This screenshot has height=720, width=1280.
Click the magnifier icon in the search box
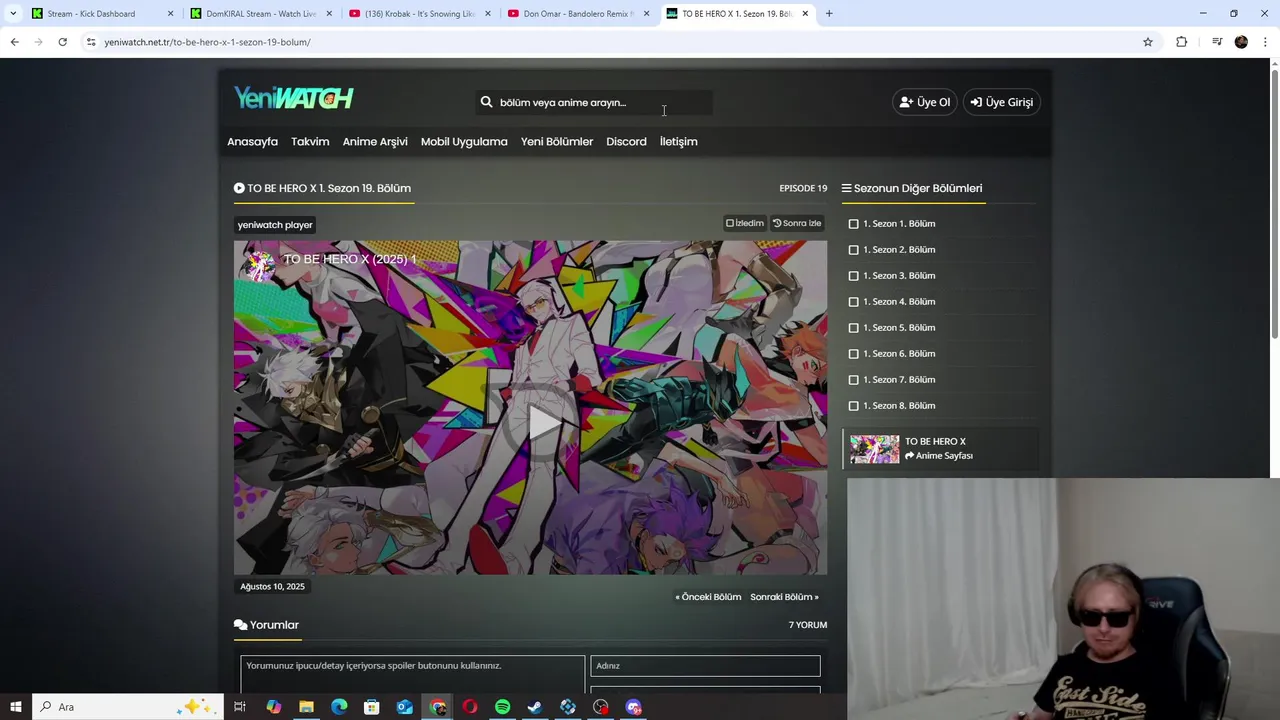coord(486,102)
